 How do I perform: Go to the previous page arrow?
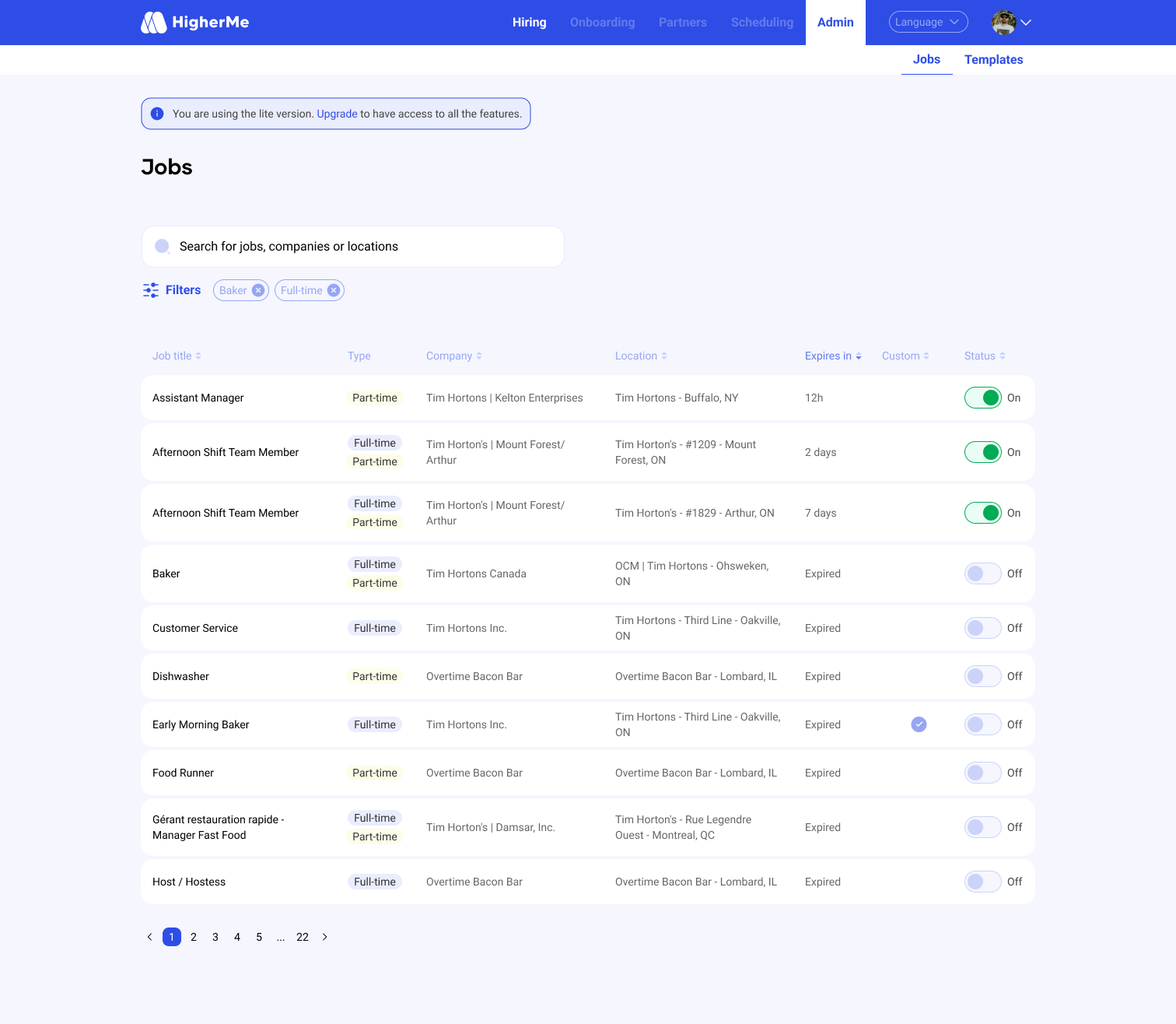[150, 937]
